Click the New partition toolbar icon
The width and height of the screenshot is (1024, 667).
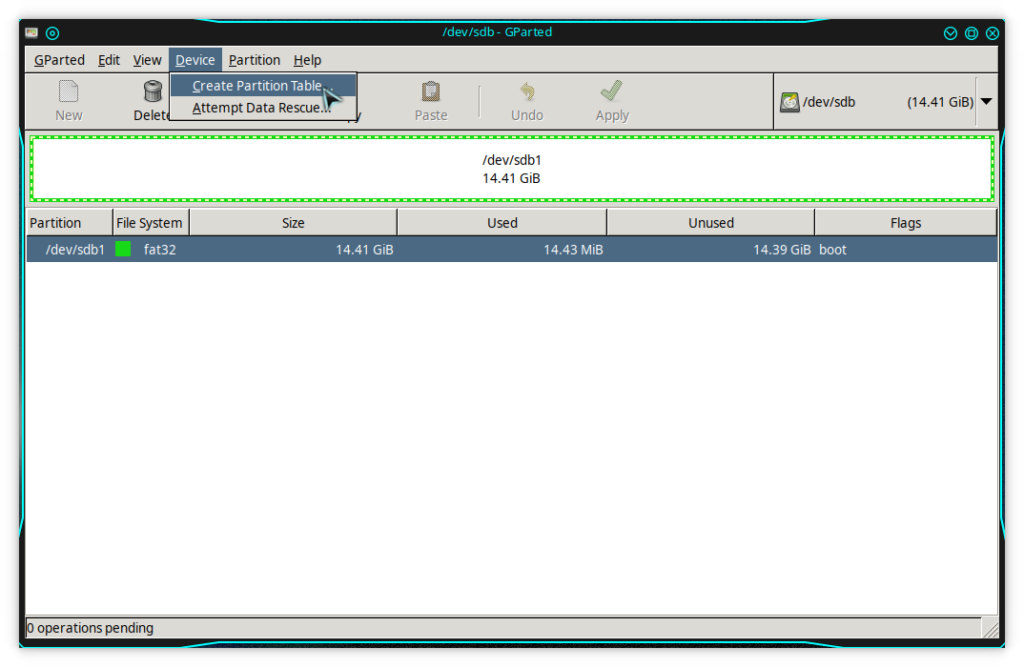68,93
